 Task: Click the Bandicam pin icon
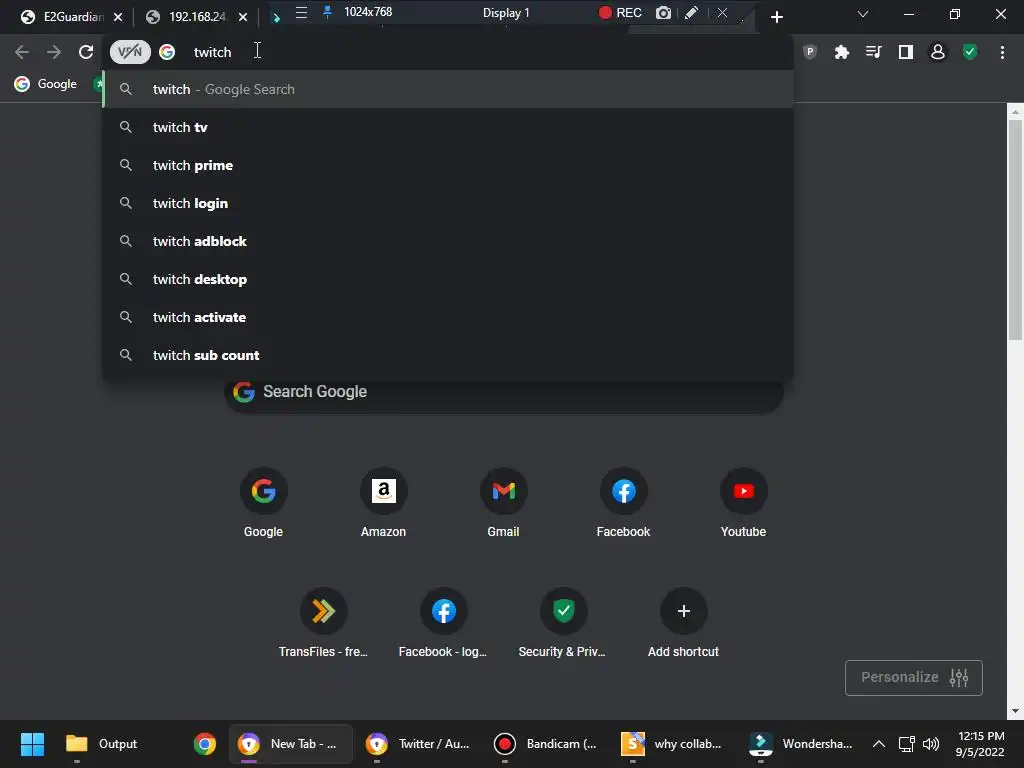[x=328, y=12]
